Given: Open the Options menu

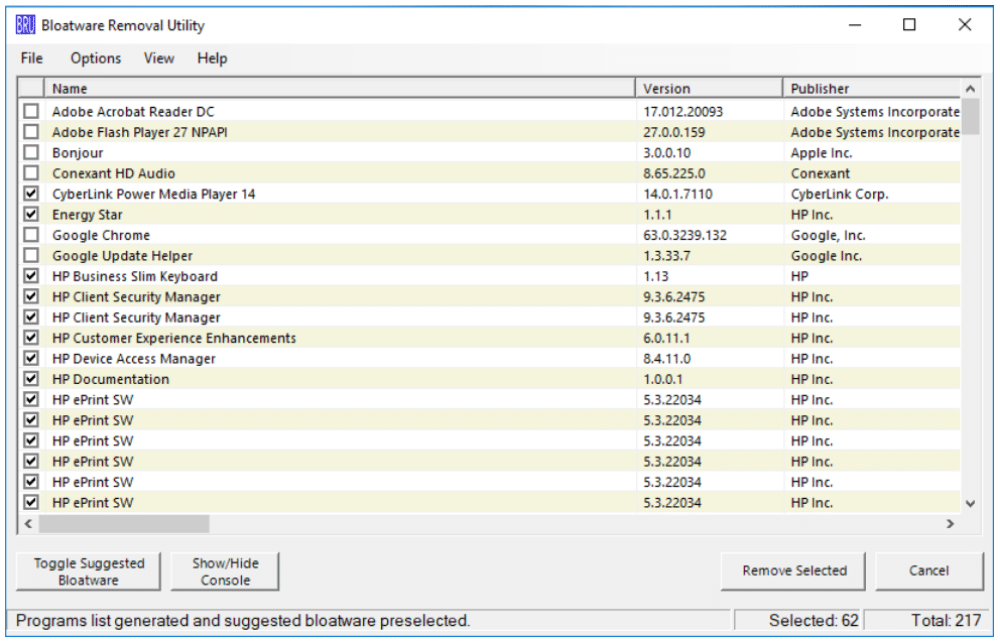Looking at the screenshot, I should pyautogui.click(x=96, y=58).
